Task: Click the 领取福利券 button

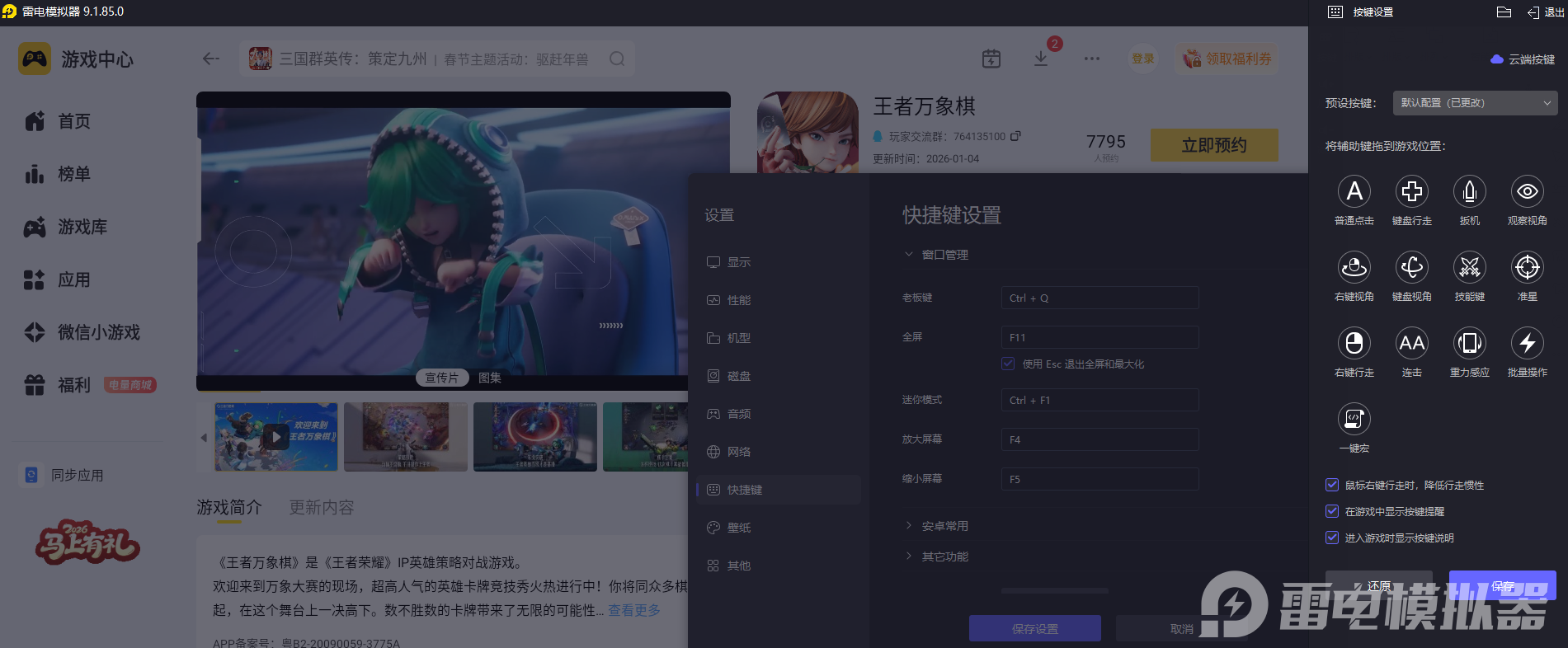Action: (1227, 59)
